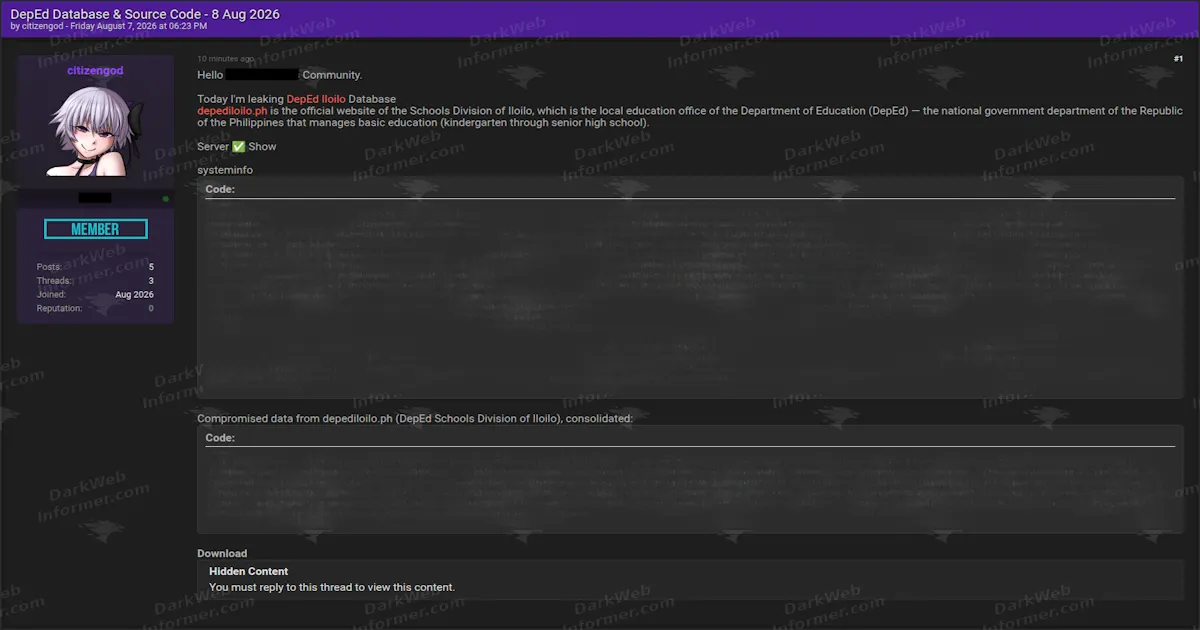Click the 'by citizengod - Friday August 7' byline

tap(108, 27)
